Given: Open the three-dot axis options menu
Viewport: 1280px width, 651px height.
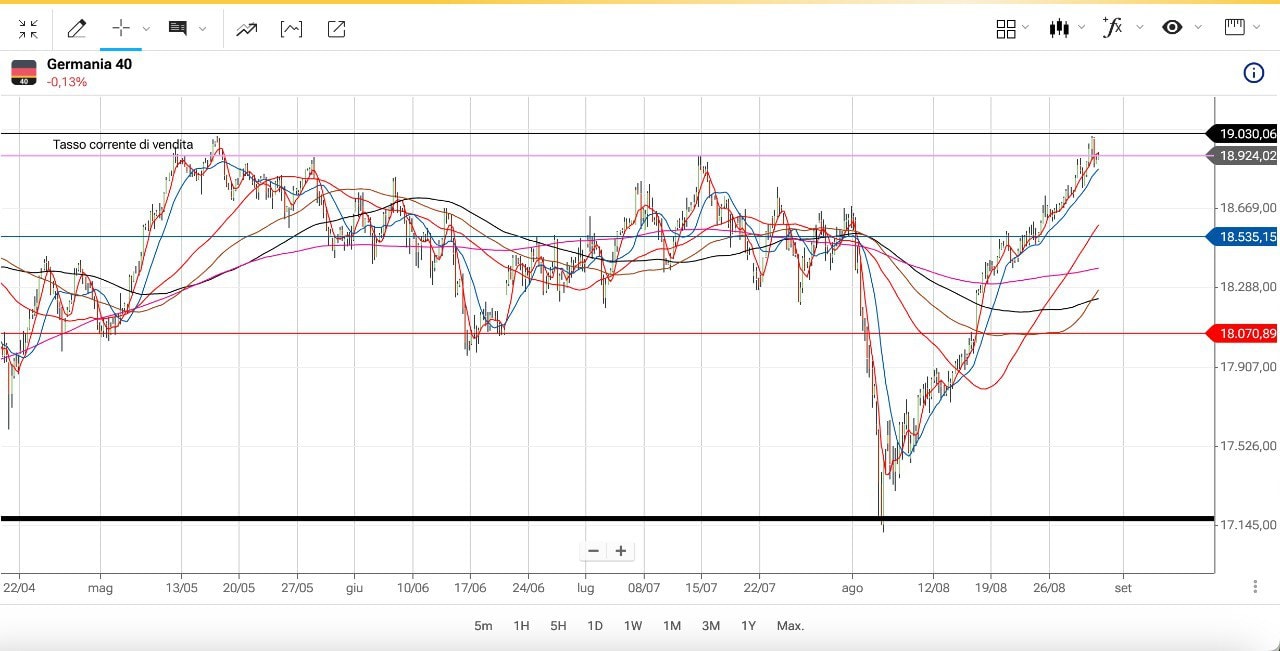Looking at the screenshot, I should 1254,587.
